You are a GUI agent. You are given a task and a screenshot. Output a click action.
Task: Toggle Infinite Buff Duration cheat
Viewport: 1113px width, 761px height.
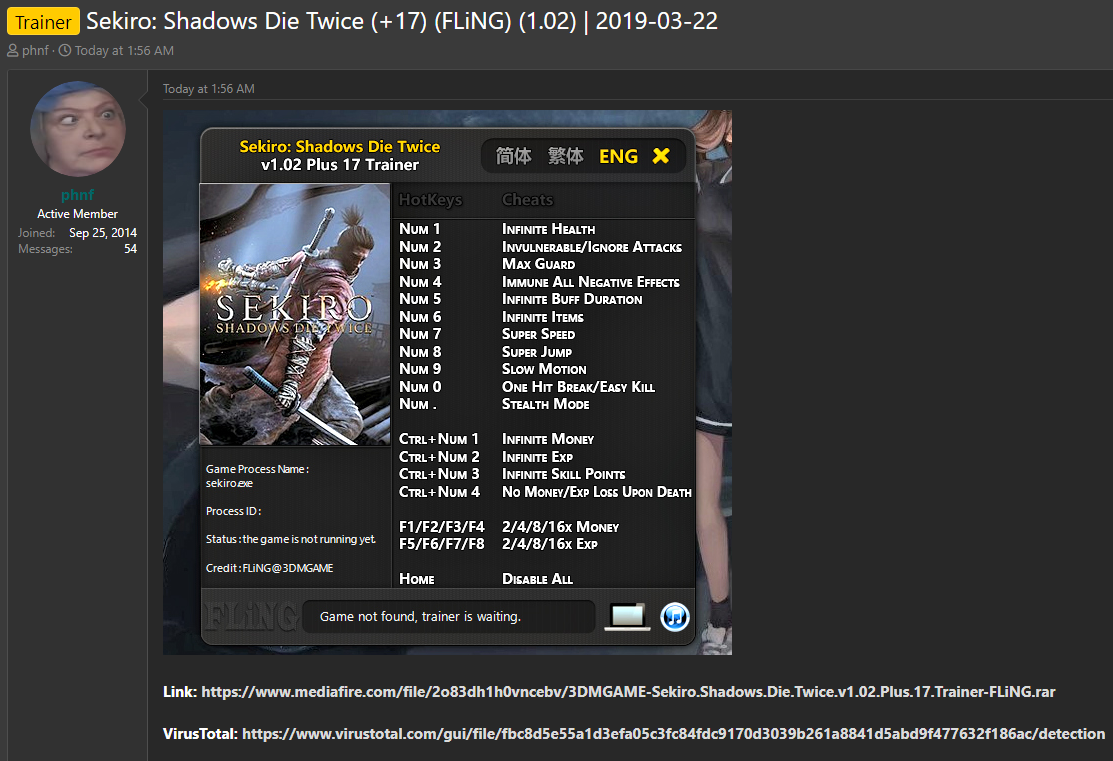(x=572, y=299)
